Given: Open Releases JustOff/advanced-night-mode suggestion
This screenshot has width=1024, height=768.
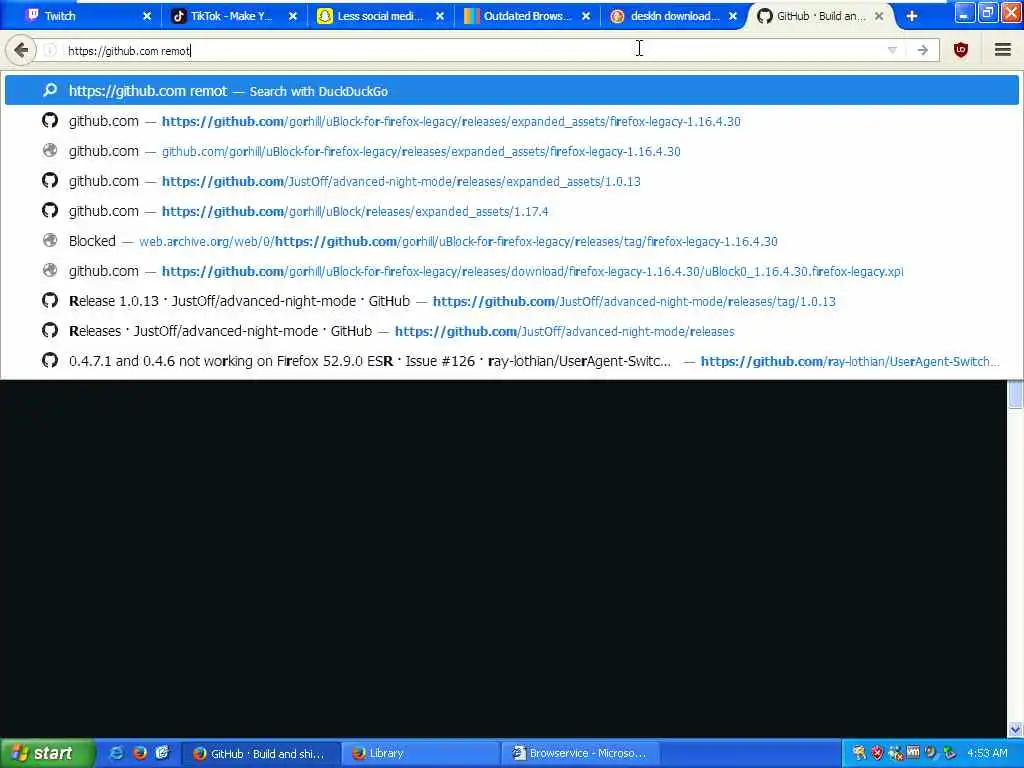Looking at the screenshot, I should click(511, 331).
